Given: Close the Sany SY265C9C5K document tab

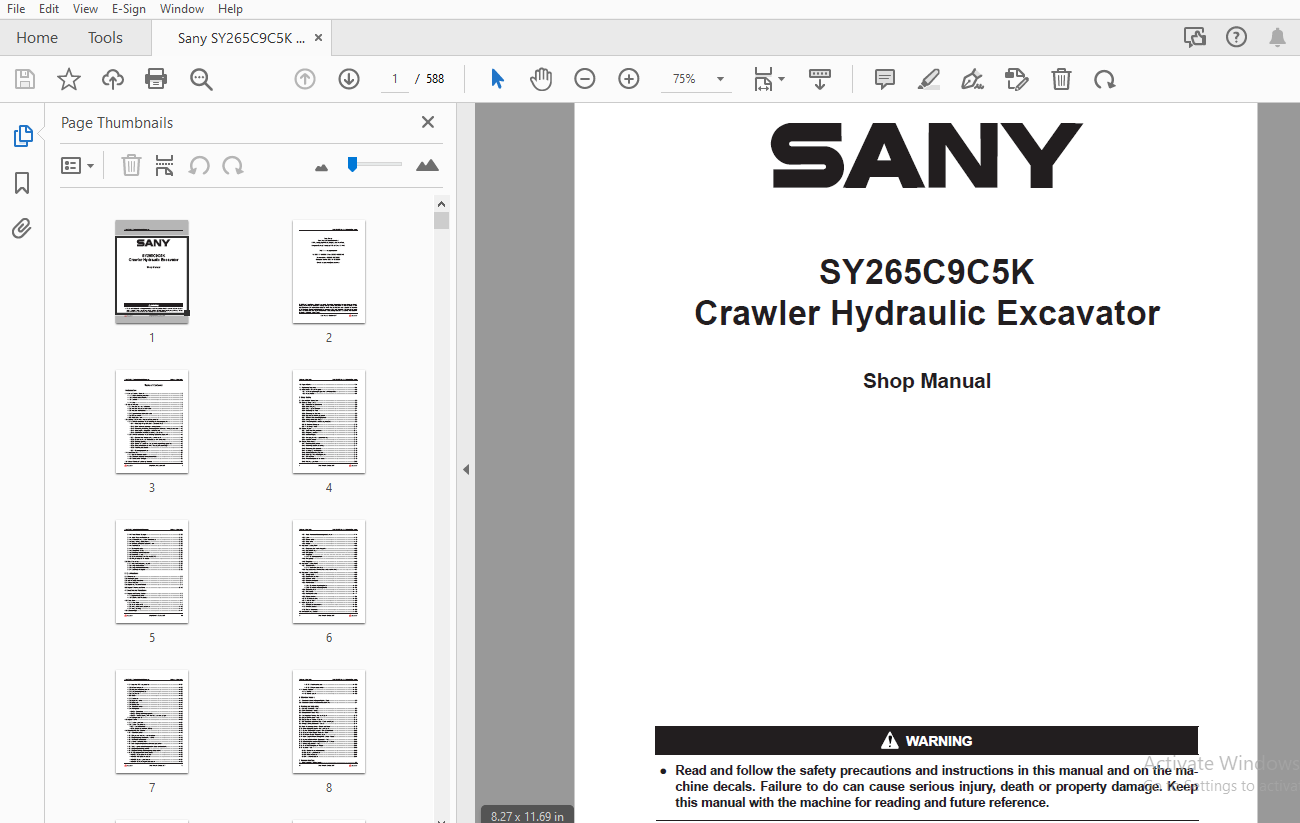Looking at the screenshot, I should pyautogui.click(x=319, y=38).
